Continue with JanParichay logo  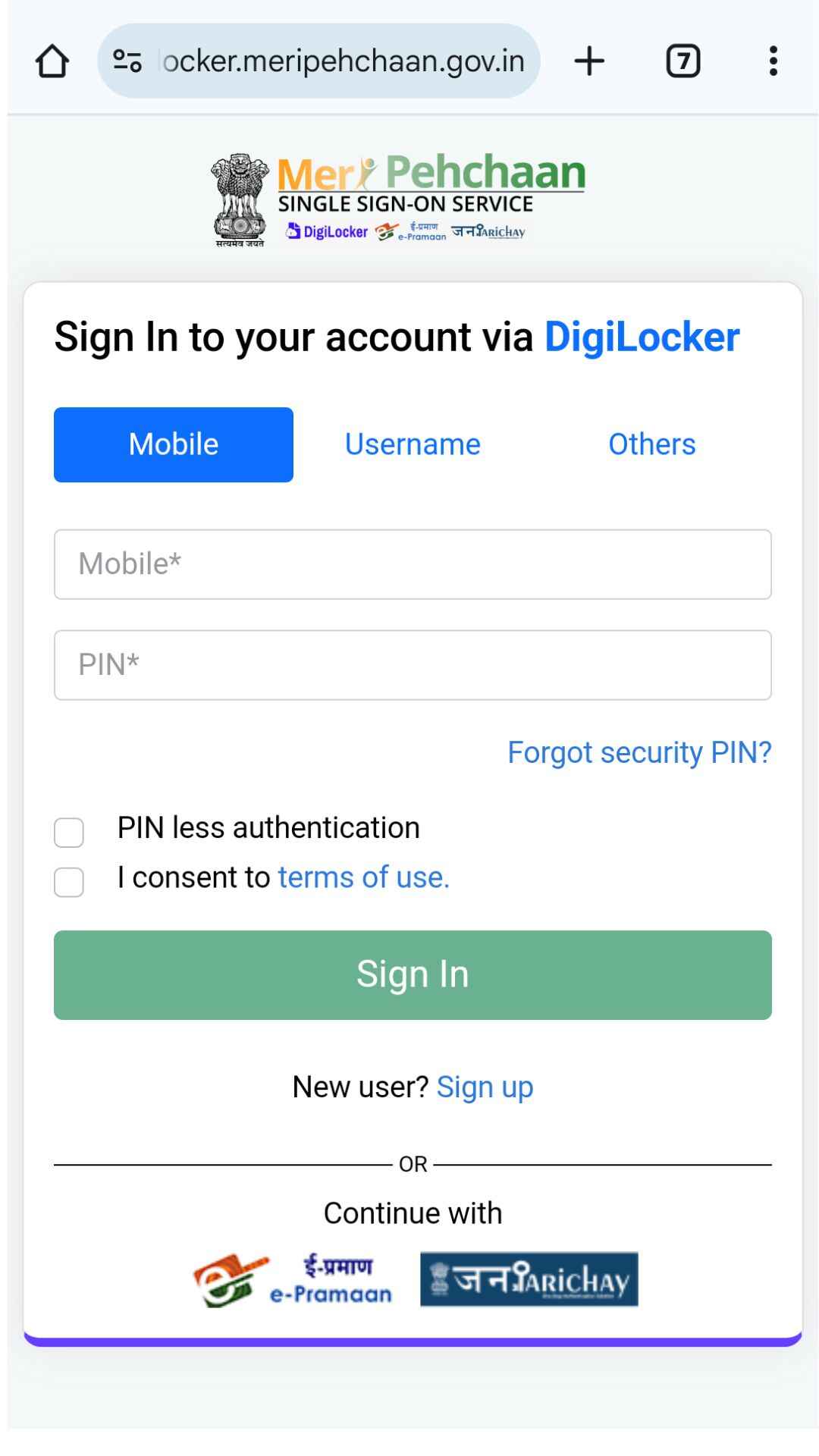[x=529, y=1279]
